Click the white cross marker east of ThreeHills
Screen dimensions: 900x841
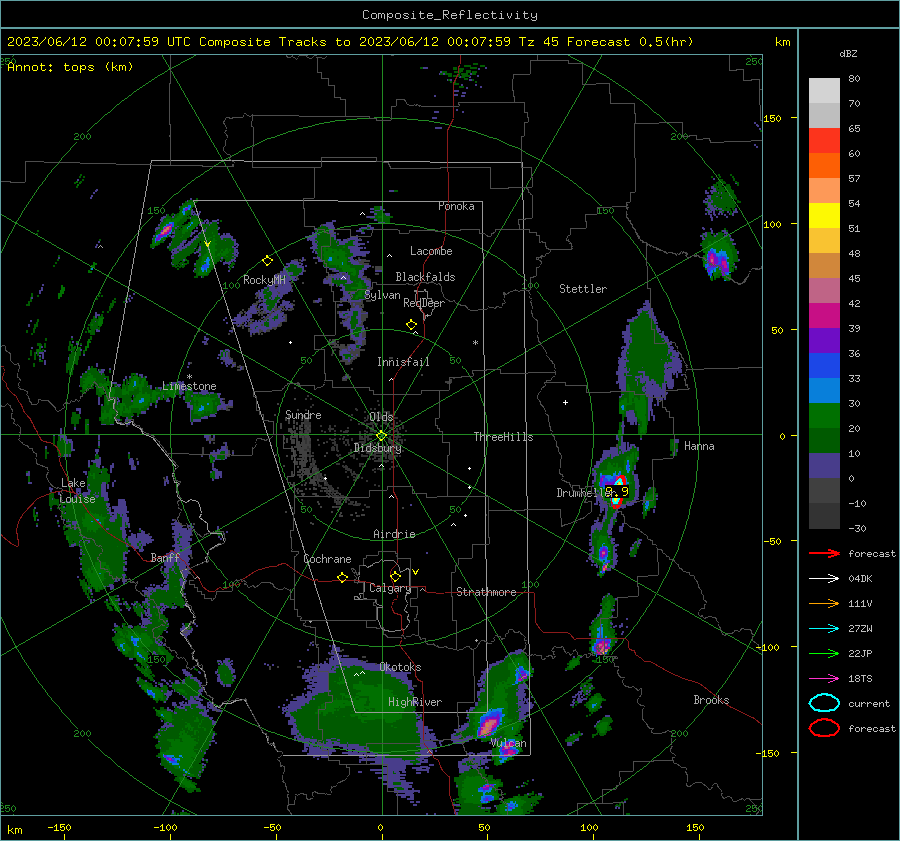pos(565,402)
